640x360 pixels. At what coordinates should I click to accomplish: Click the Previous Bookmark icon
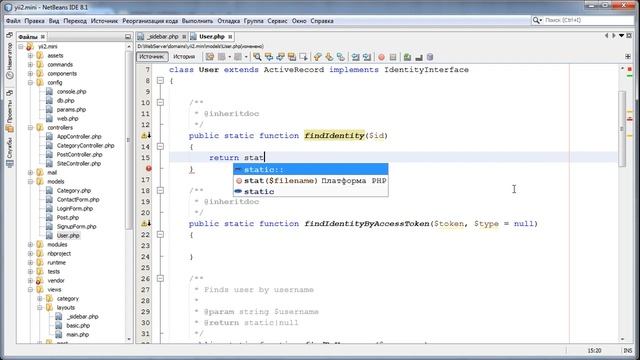tap(318, 57)
